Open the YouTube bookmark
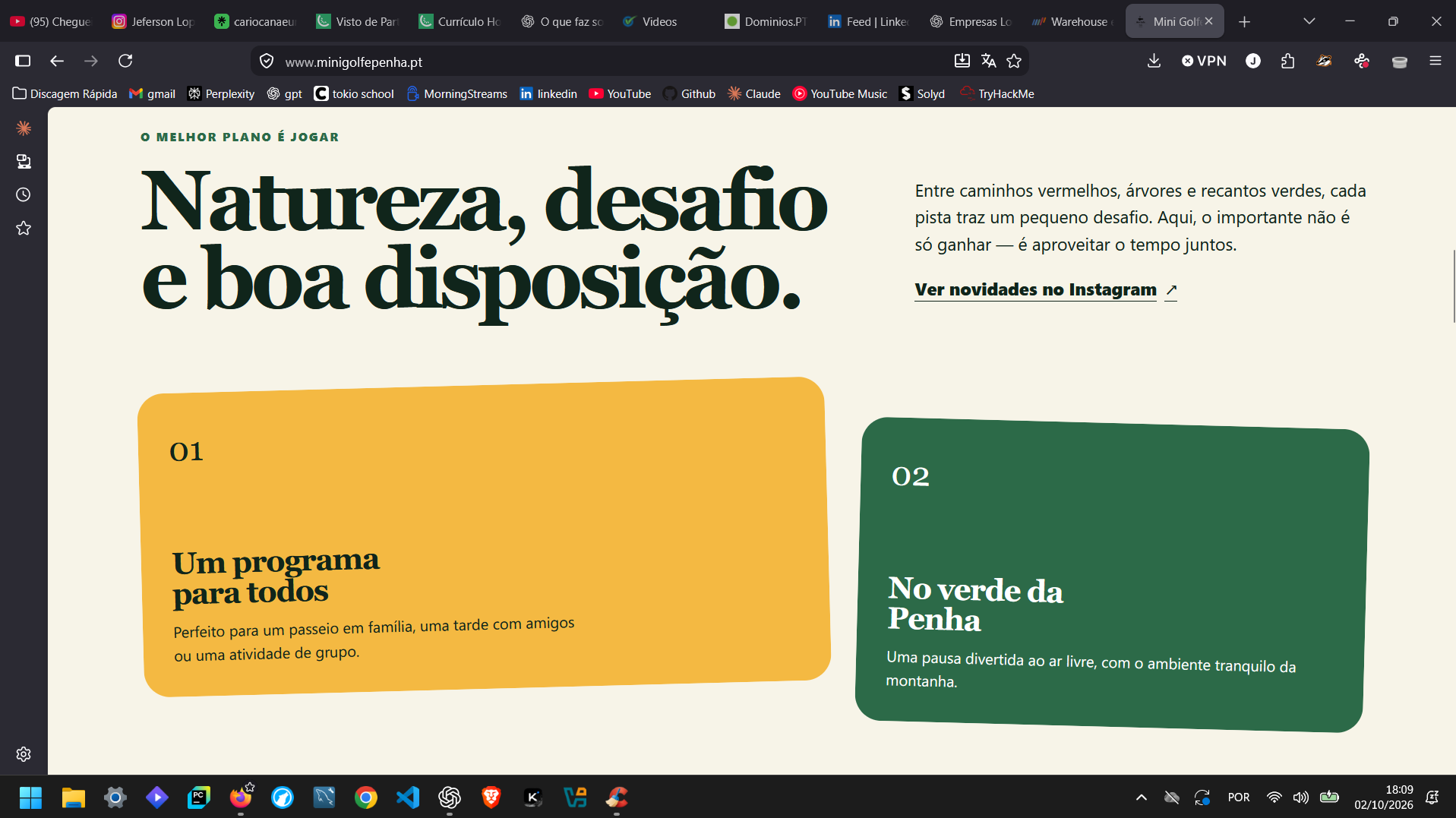Screen dimensions: 1456x818 coord(620,93)
